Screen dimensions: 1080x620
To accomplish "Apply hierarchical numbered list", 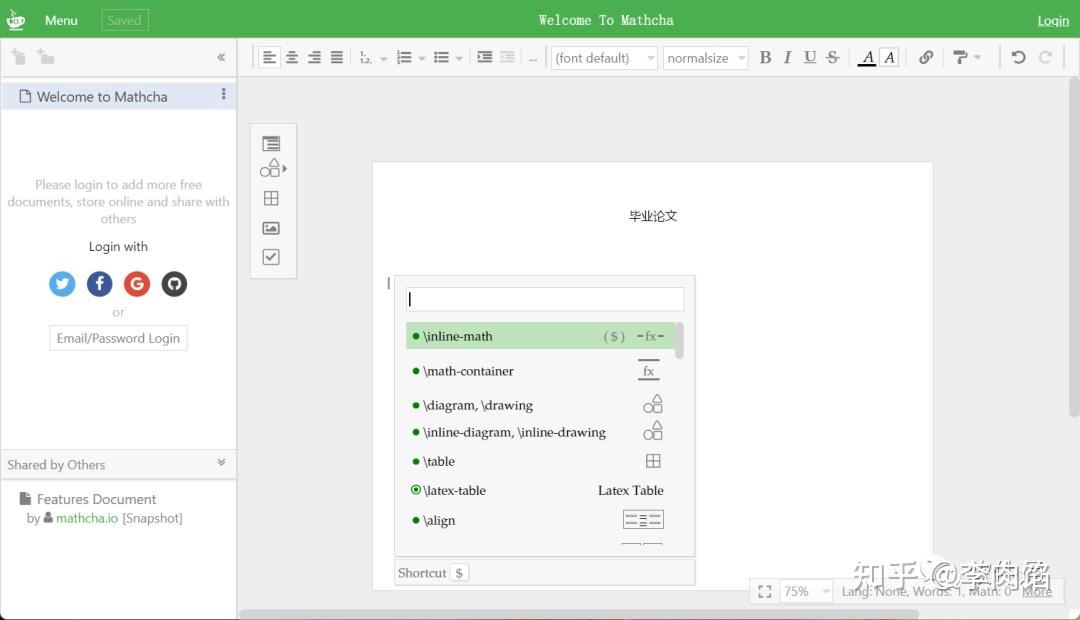I will [366, 58].
